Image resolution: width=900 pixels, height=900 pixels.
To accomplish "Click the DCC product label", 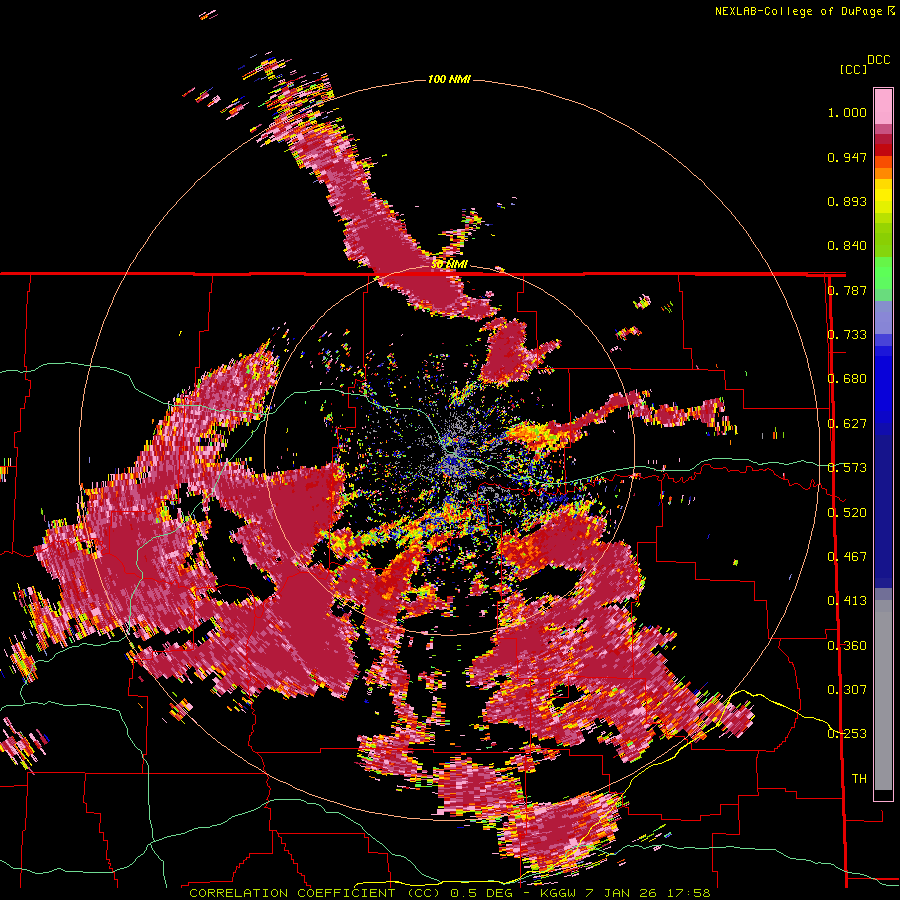I will click(878, 60).
